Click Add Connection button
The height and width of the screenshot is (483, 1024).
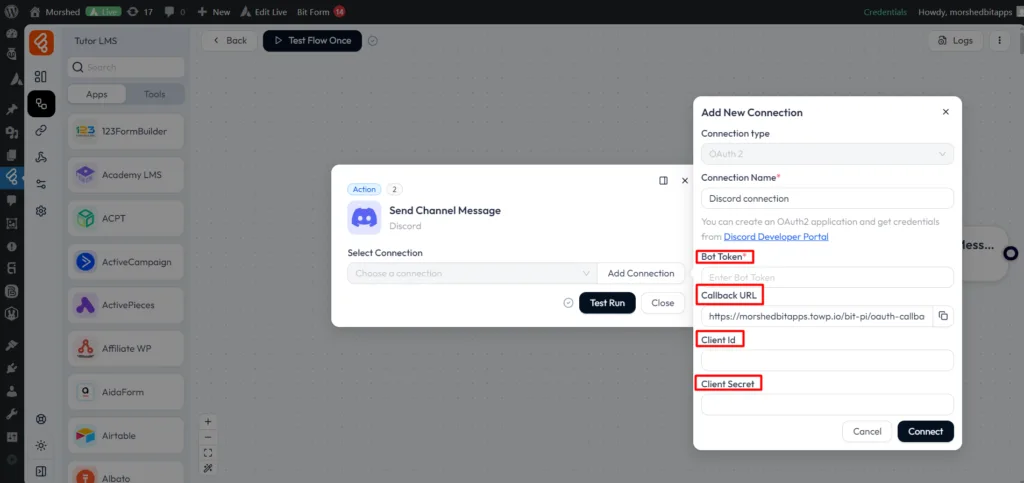pos(641,273)
